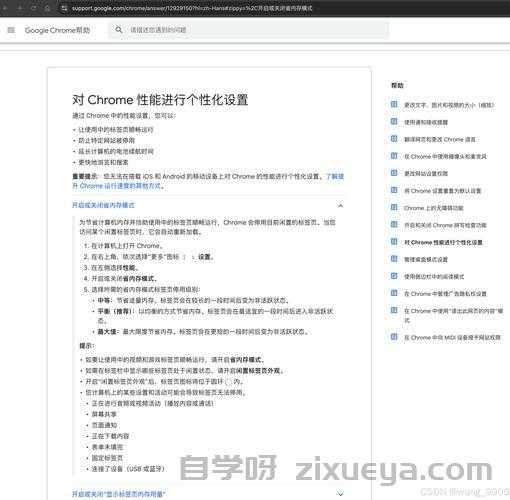Click the 最大值 option description
This screenshot has height=500, width=510.
click(x=204, y=332)
